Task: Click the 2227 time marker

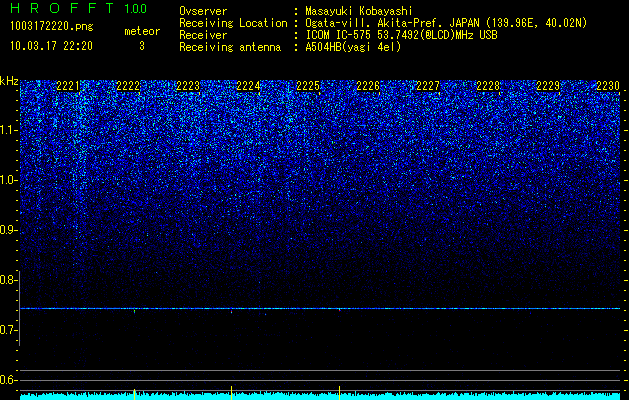Action: pos(428,86)
